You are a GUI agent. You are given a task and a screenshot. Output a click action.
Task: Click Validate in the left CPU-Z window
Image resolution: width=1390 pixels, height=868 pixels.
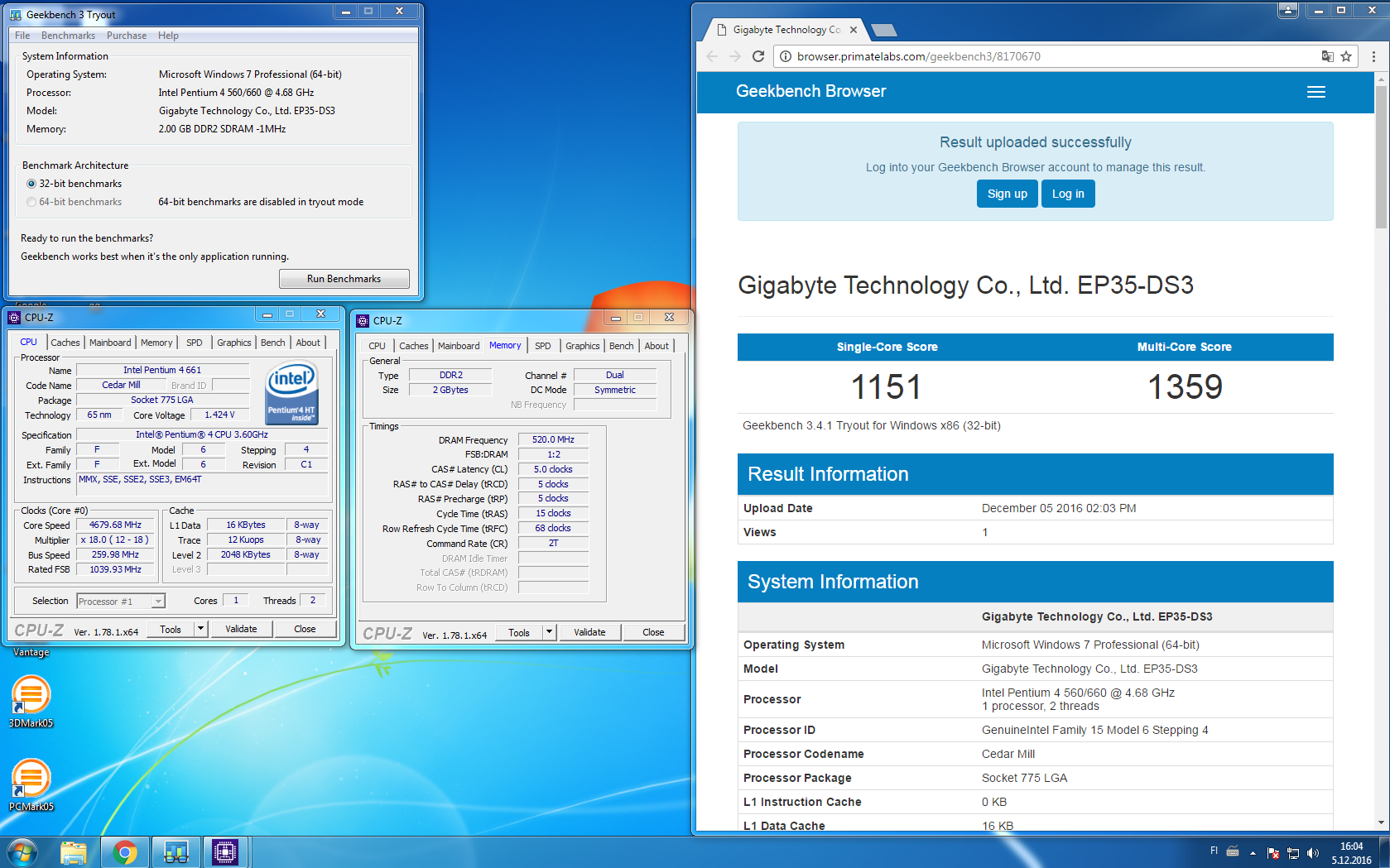(241, 629)
